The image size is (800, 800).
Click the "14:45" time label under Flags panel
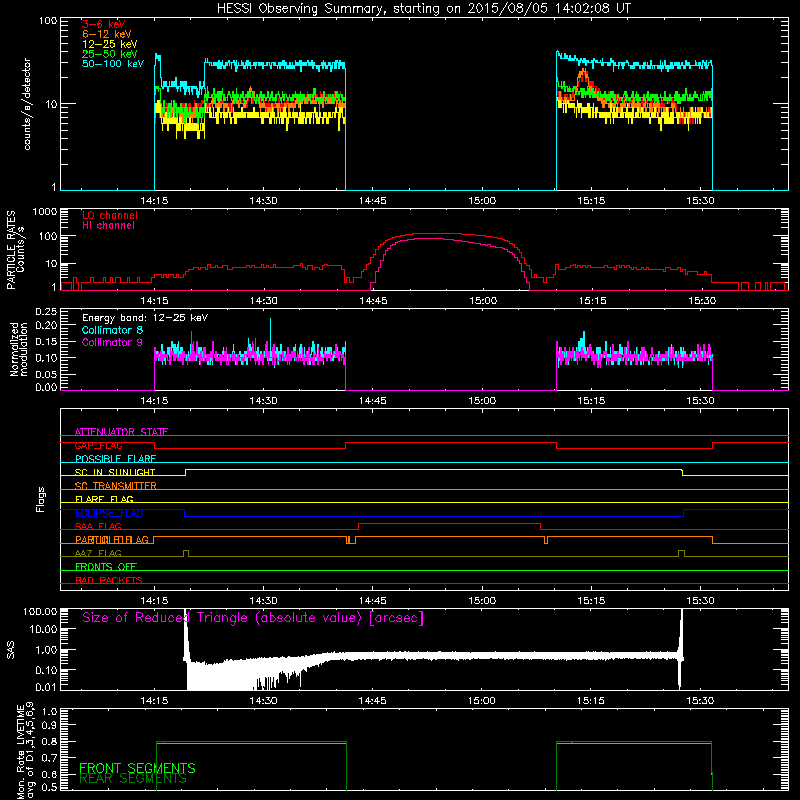(372, 600)
